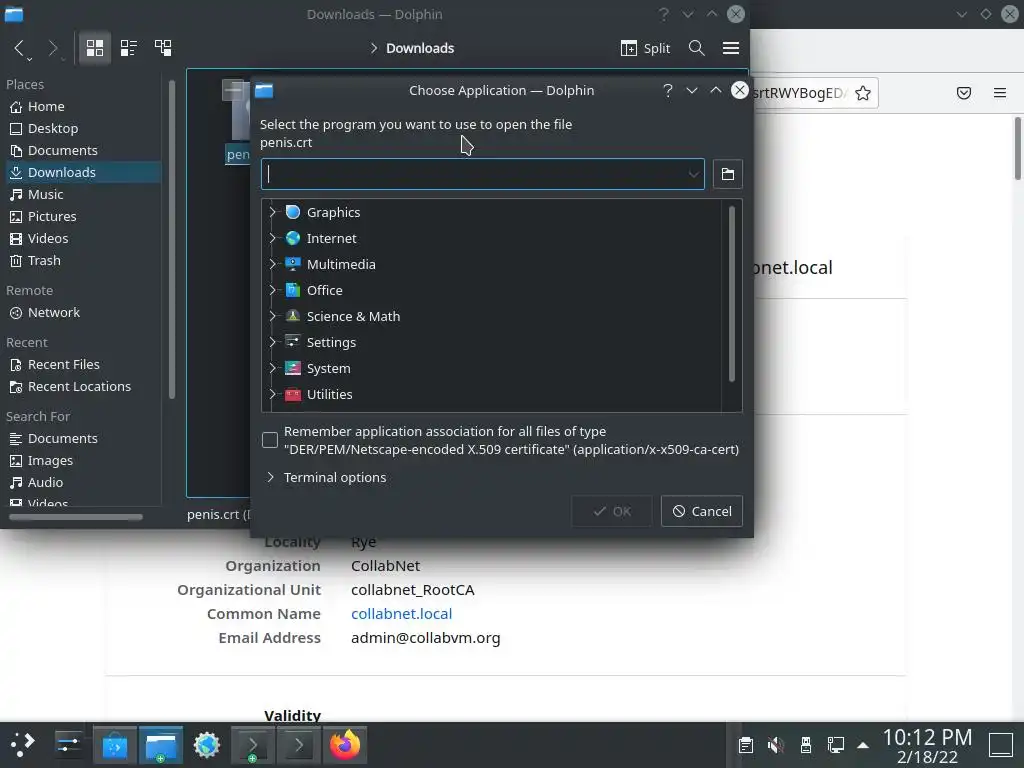Click the Cancel button
Image resolution: width=1024 pixels, height=768 pixels.
[702, 511]
